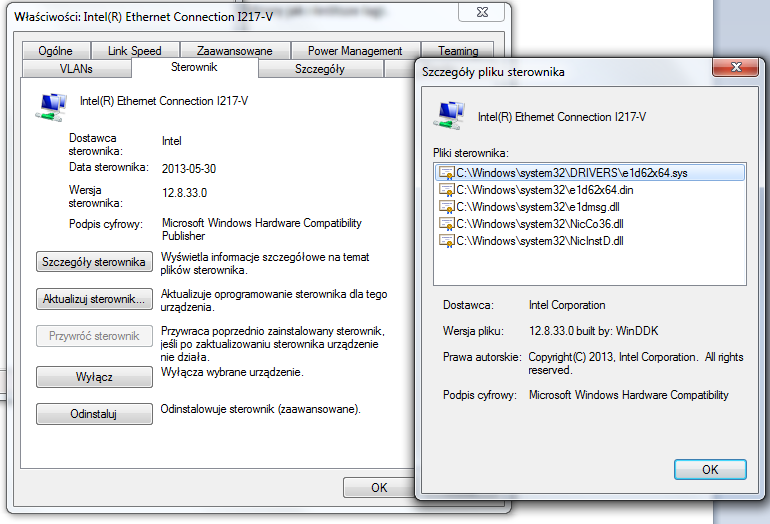Click the Wyłącz button
This screenshot has height=524, width=770.
tap(94, 377)
